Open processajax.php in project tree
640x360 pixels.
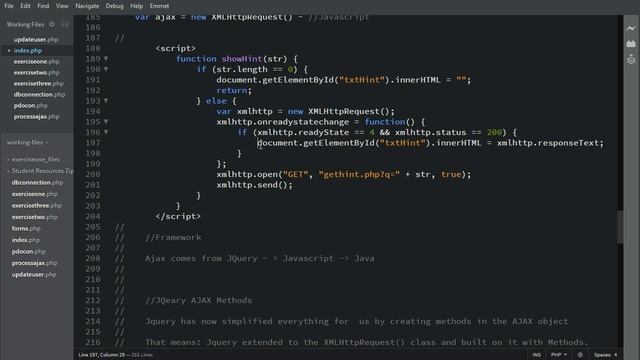click(34, 263)
